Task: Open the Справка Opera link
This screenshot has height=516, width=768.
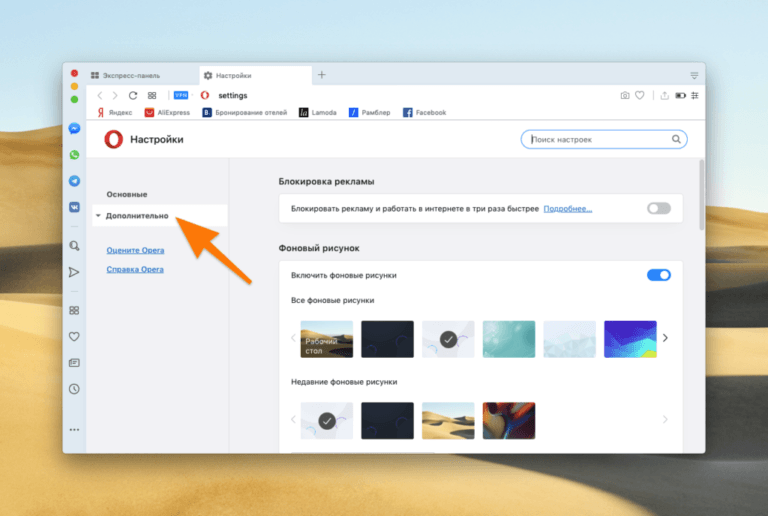Action: [x=135, y=270]
